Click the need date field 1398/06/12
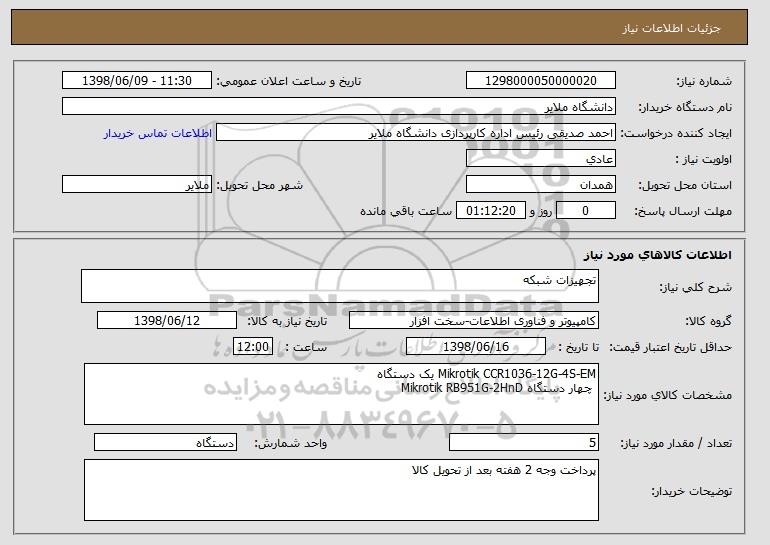The image size is (770, 545). [167, 321]
